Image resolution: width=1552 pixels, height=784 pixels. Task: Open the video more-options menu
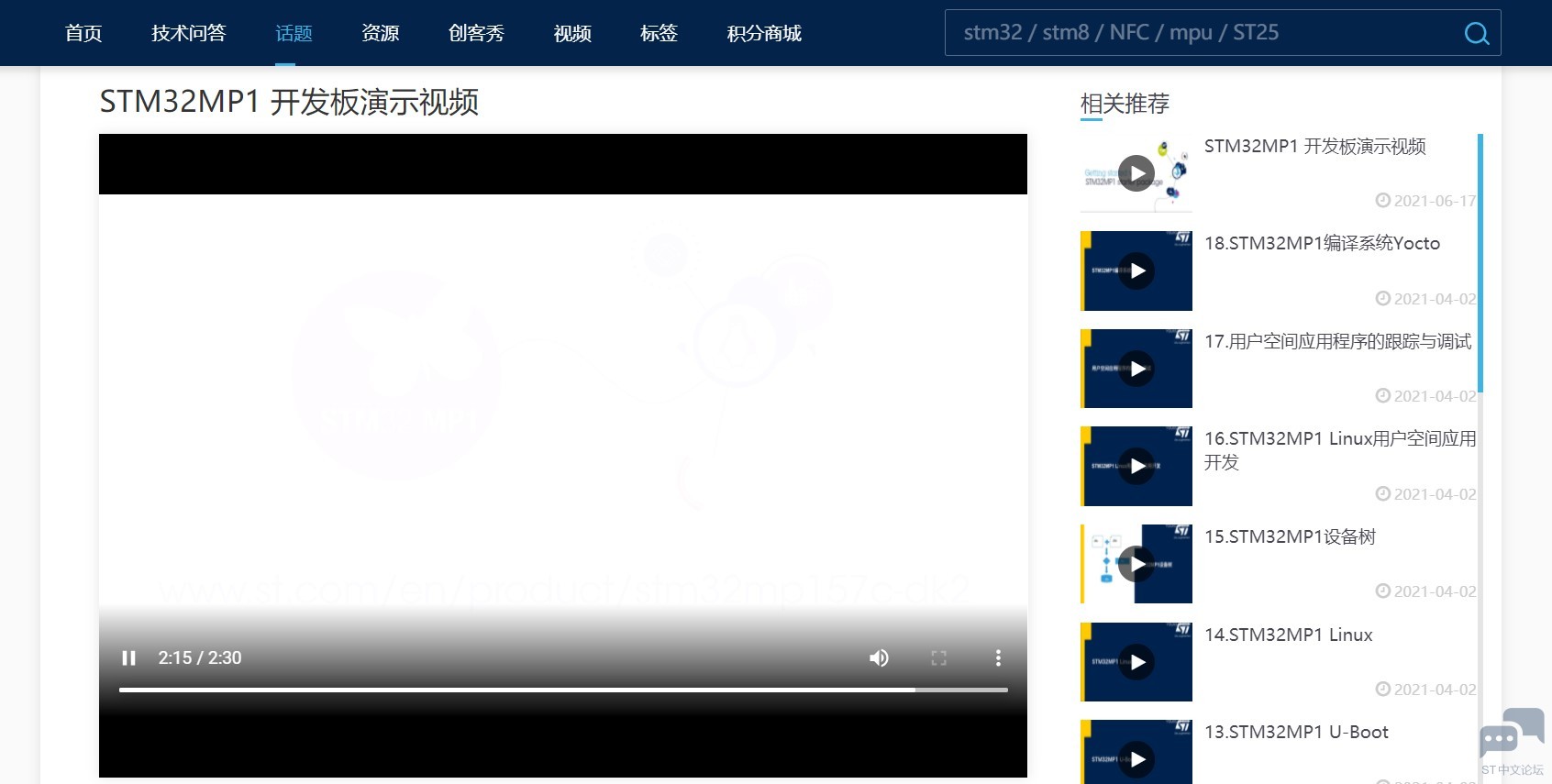point(998,657)
